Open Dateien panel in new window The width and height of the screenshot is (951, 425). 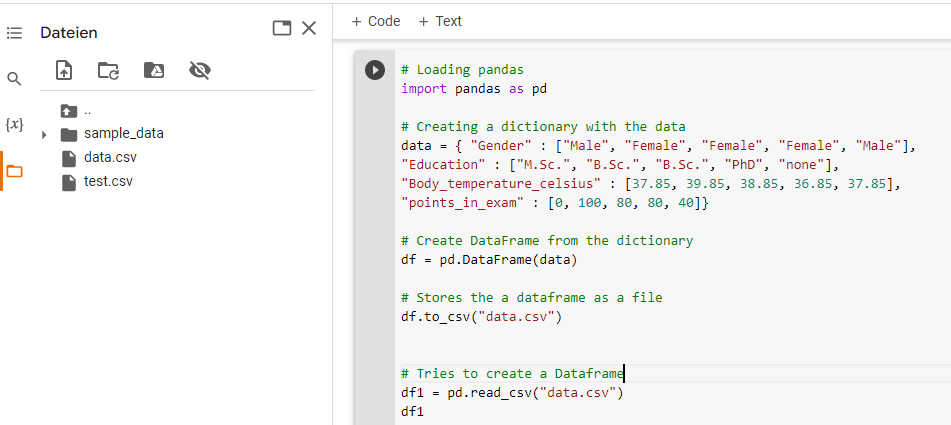coord(282,28)
